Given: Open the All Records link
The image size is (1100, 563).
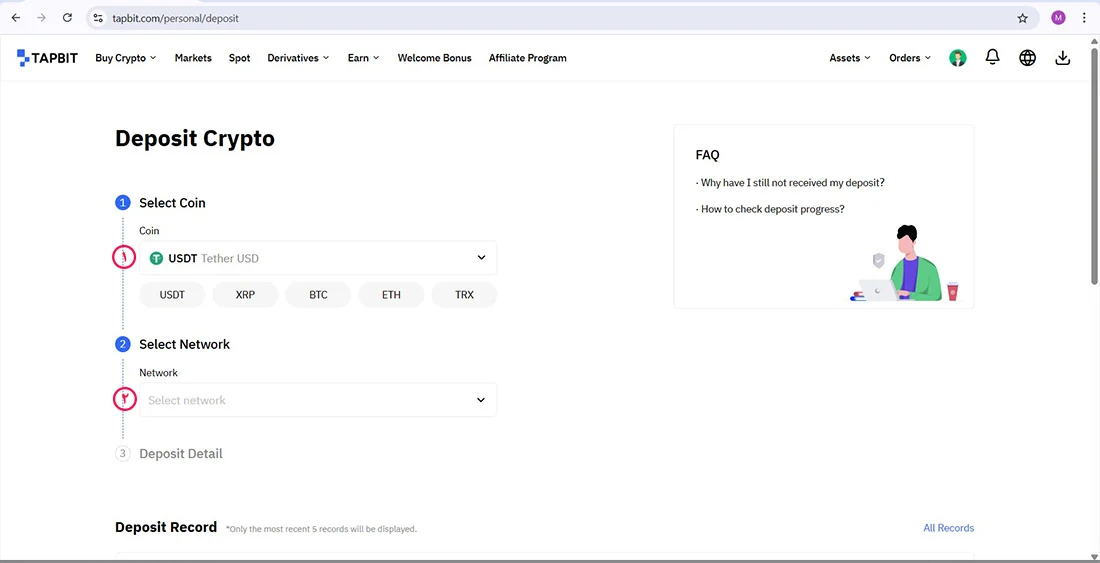Looking at the screenshot, I should (x=948, y=528).
